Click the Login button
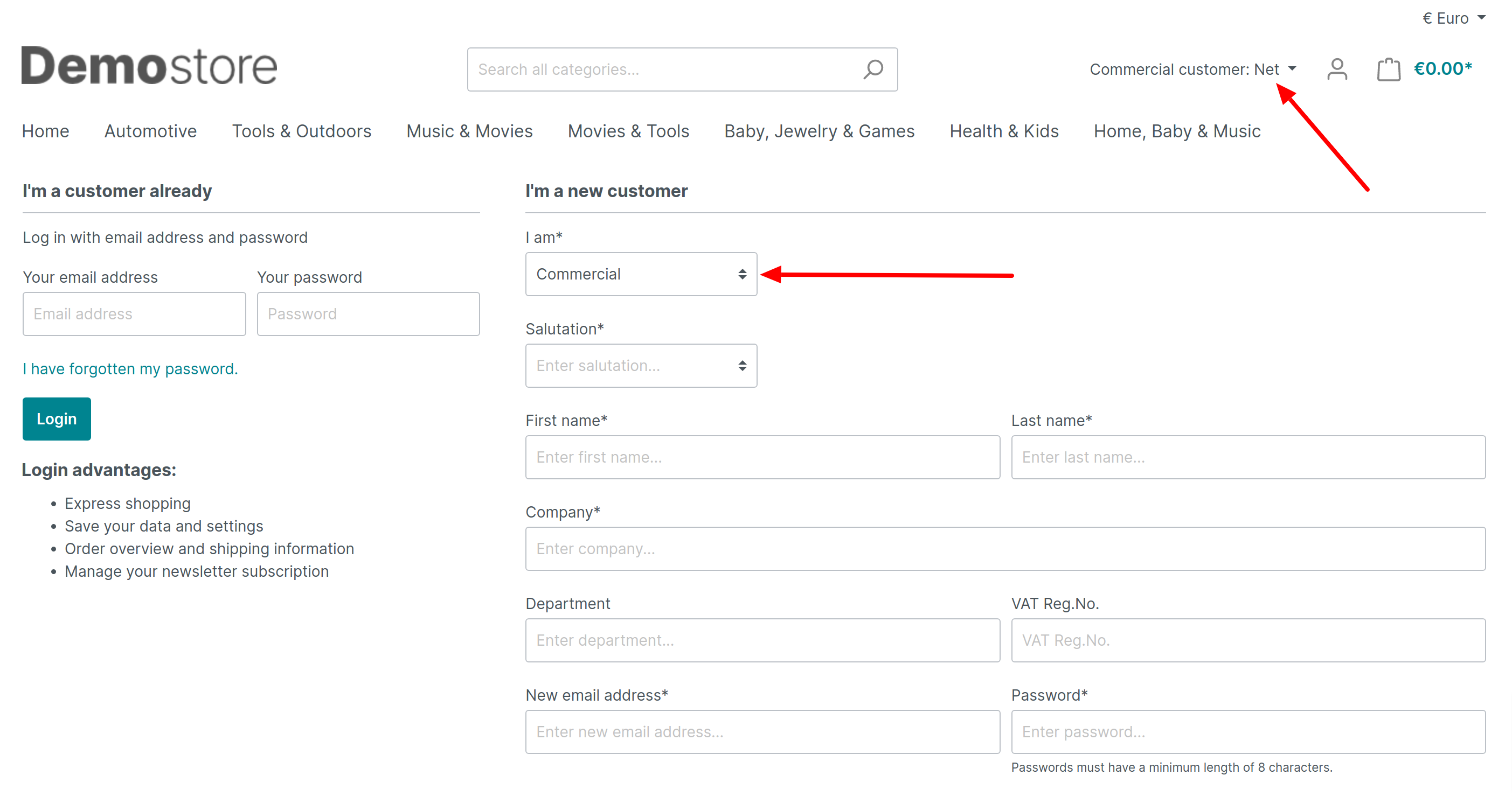Viewport: 1512px width, 810px height. click(57, 419)
